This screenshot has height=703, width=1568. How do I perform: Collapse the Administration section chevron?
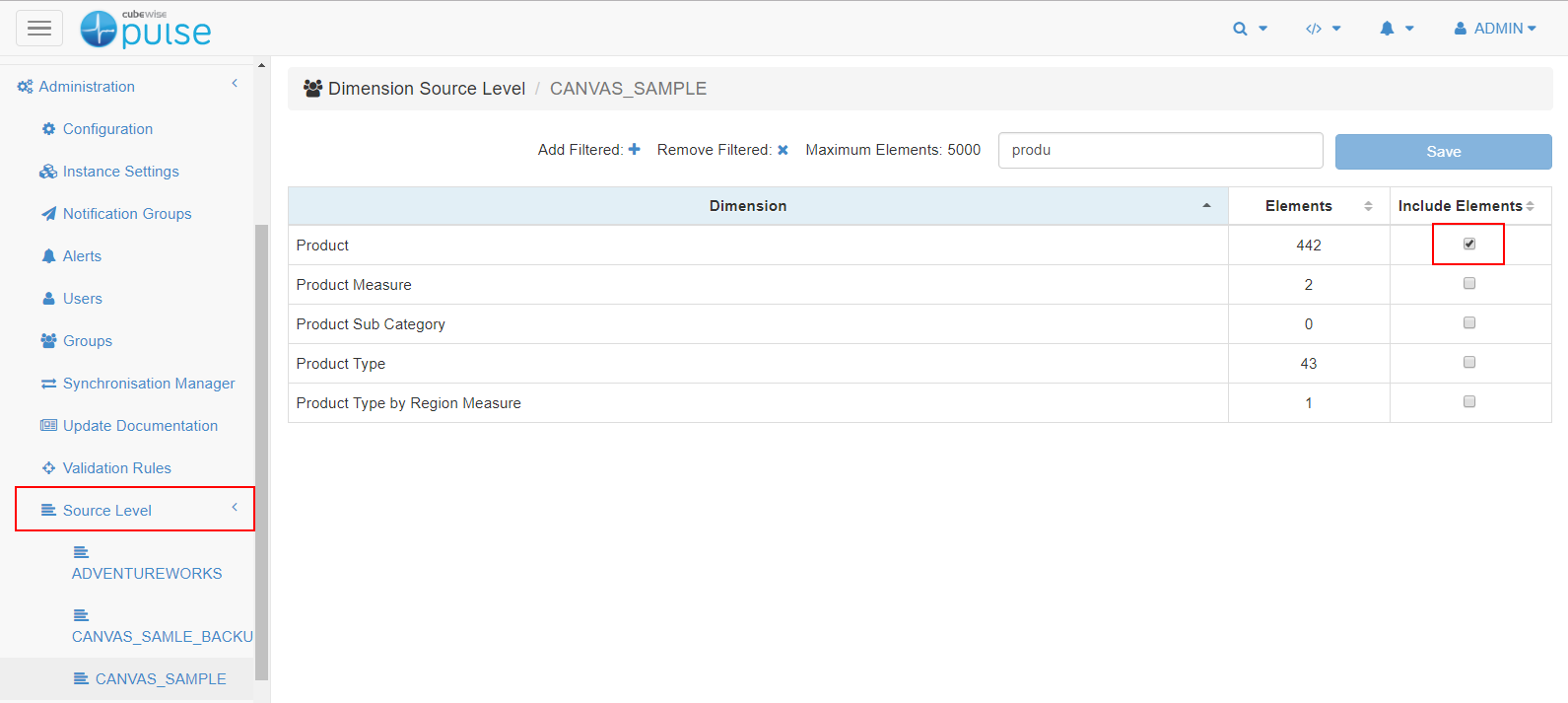point(235,84)
